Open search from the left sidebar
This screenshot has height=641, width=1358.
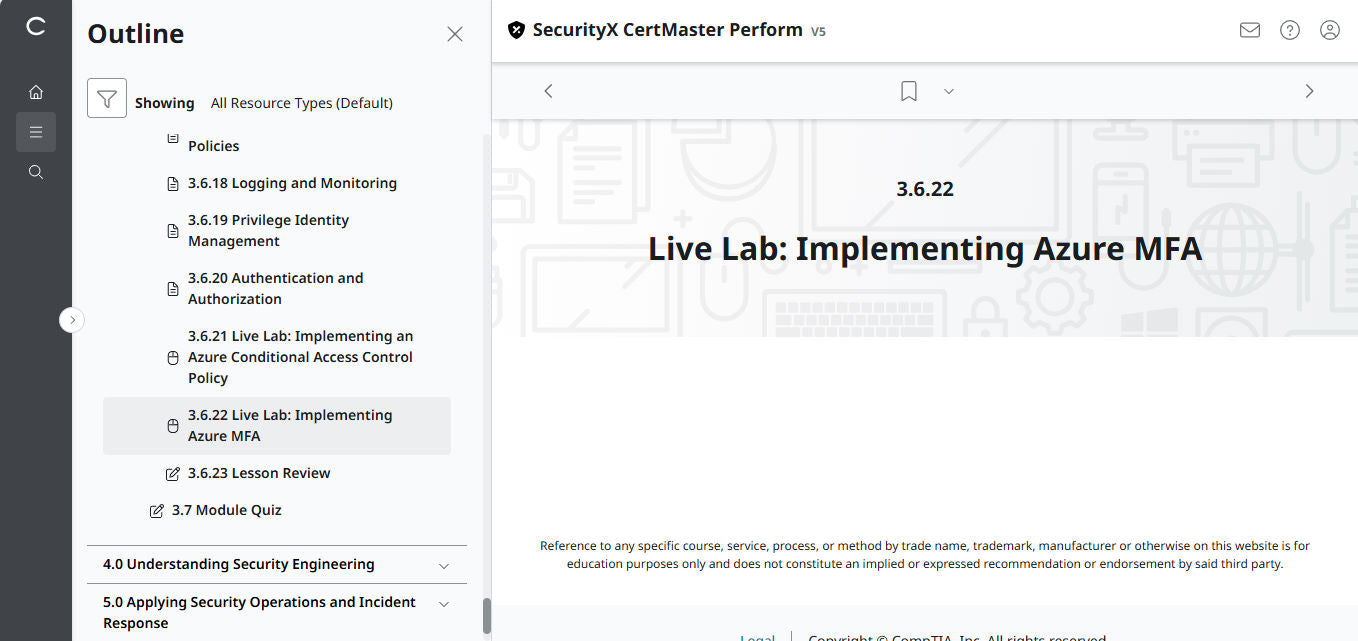click(36, 171)
